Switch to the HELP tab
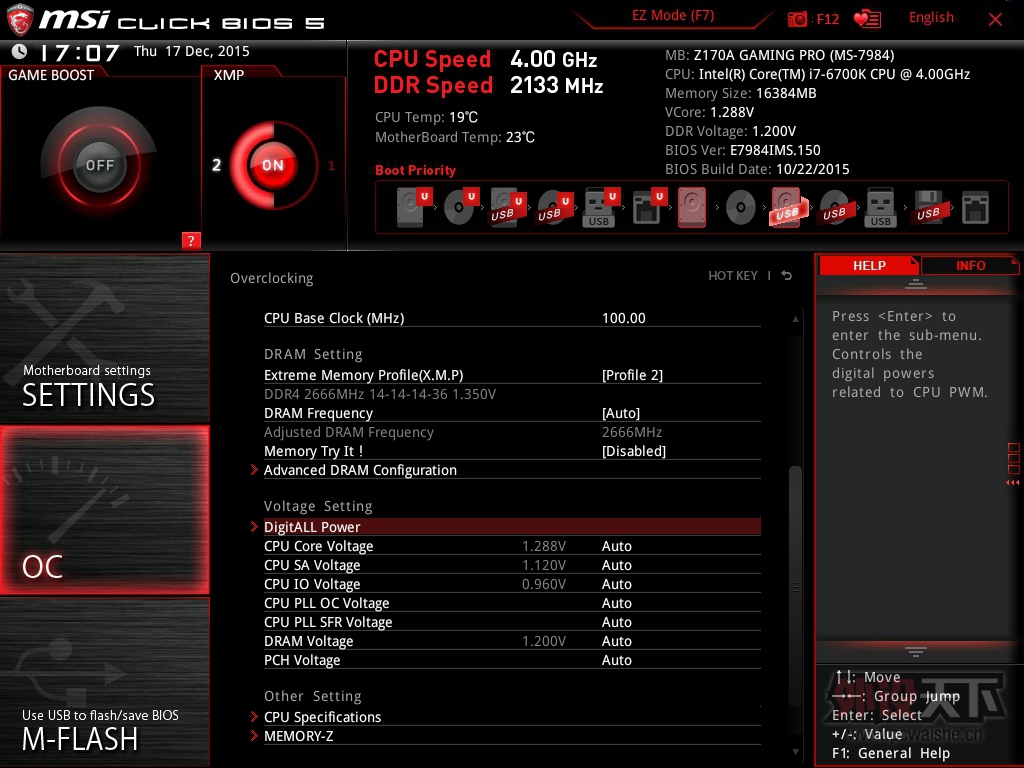The image size is (1024, 768). [x=869, y=265]
